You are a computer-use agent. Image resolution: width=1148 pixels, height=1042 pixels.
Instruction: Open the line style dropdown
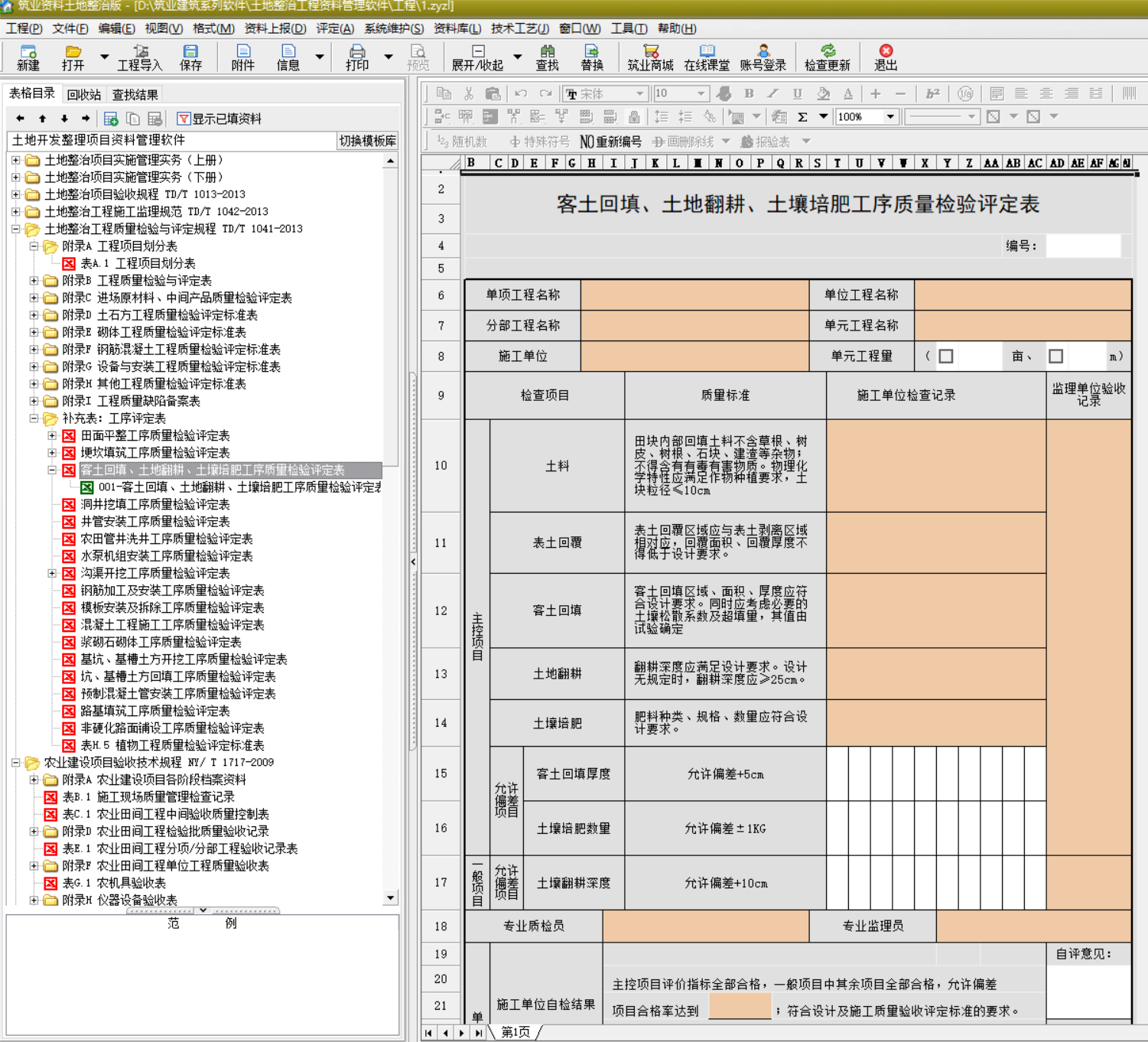click(971, 117)
